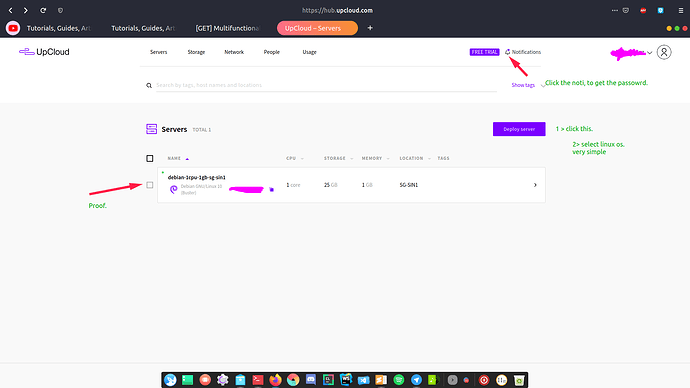Click the Pocket save icon in the address bar

626,10
